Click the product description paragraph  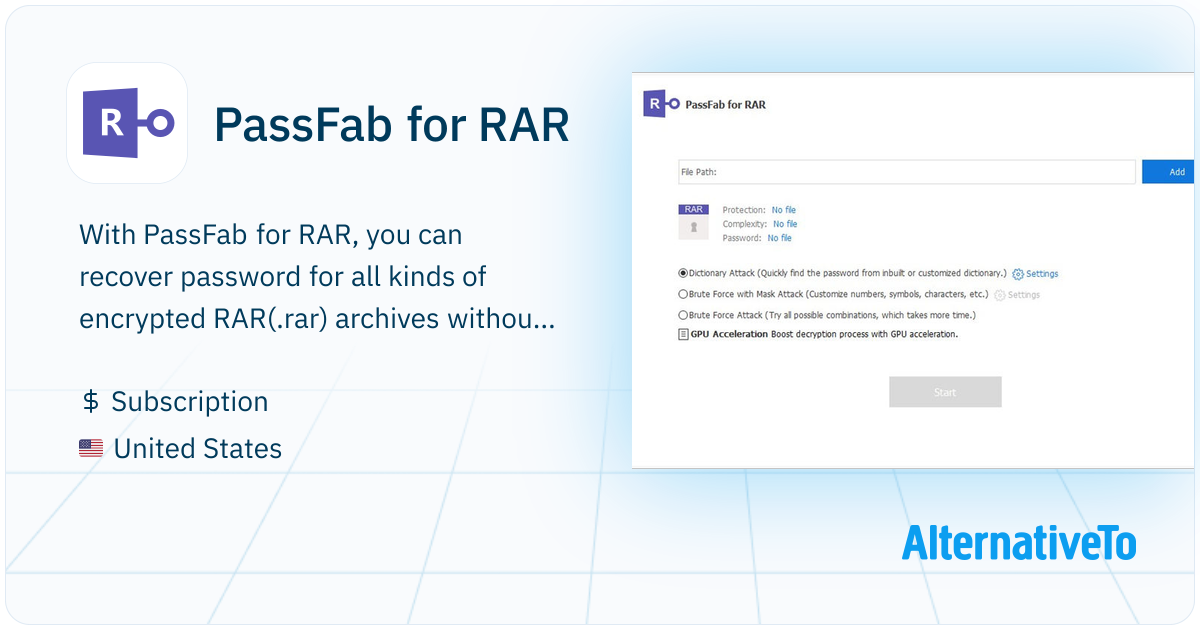point(317,277)
